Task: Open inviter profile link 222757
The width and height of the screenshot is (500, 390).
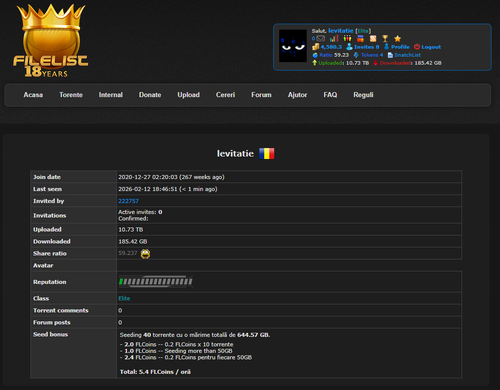Action: point(128,201)
